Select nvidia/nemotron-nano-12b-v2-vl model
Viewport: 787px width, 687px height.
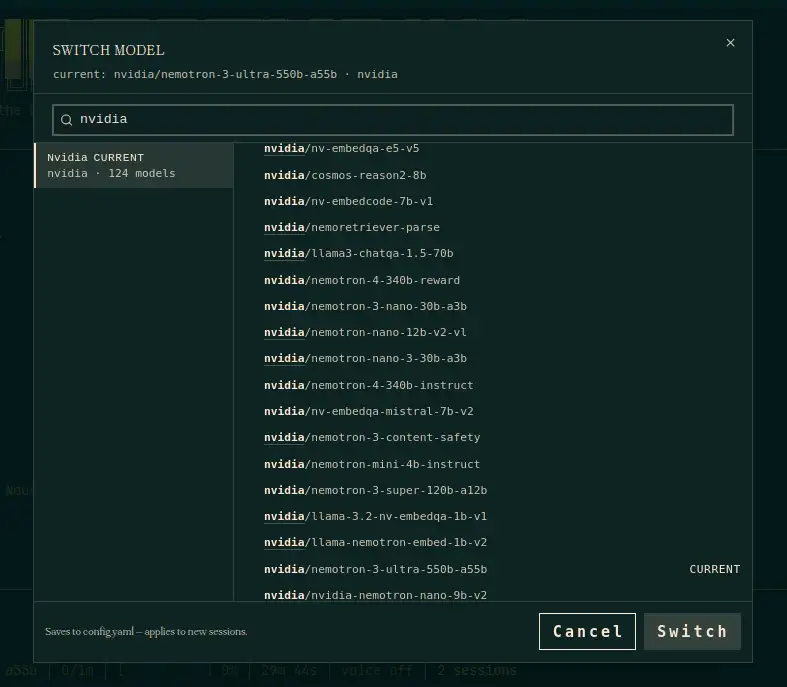coord(494,332)
